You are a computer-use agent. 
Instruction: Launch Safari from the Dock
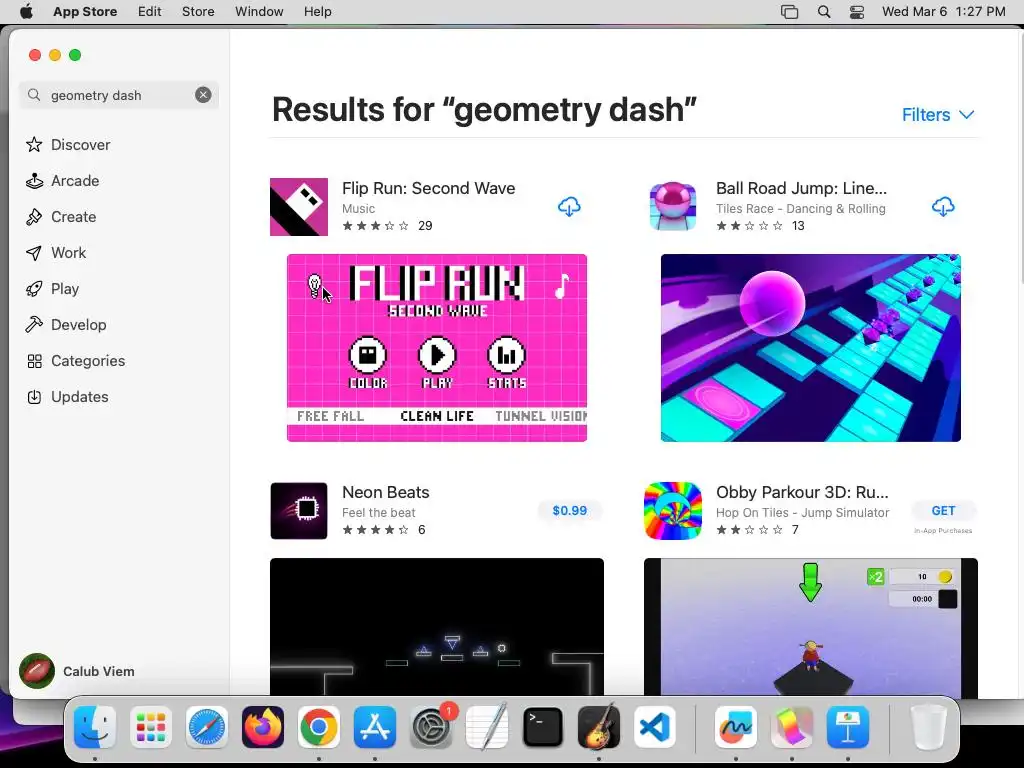pyautogui.click(x=207, y=726)
